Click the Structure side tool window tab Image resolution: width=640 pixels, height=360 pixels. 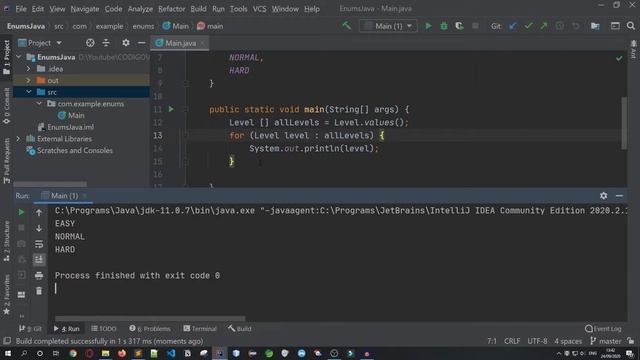click(x=7, y=241)
